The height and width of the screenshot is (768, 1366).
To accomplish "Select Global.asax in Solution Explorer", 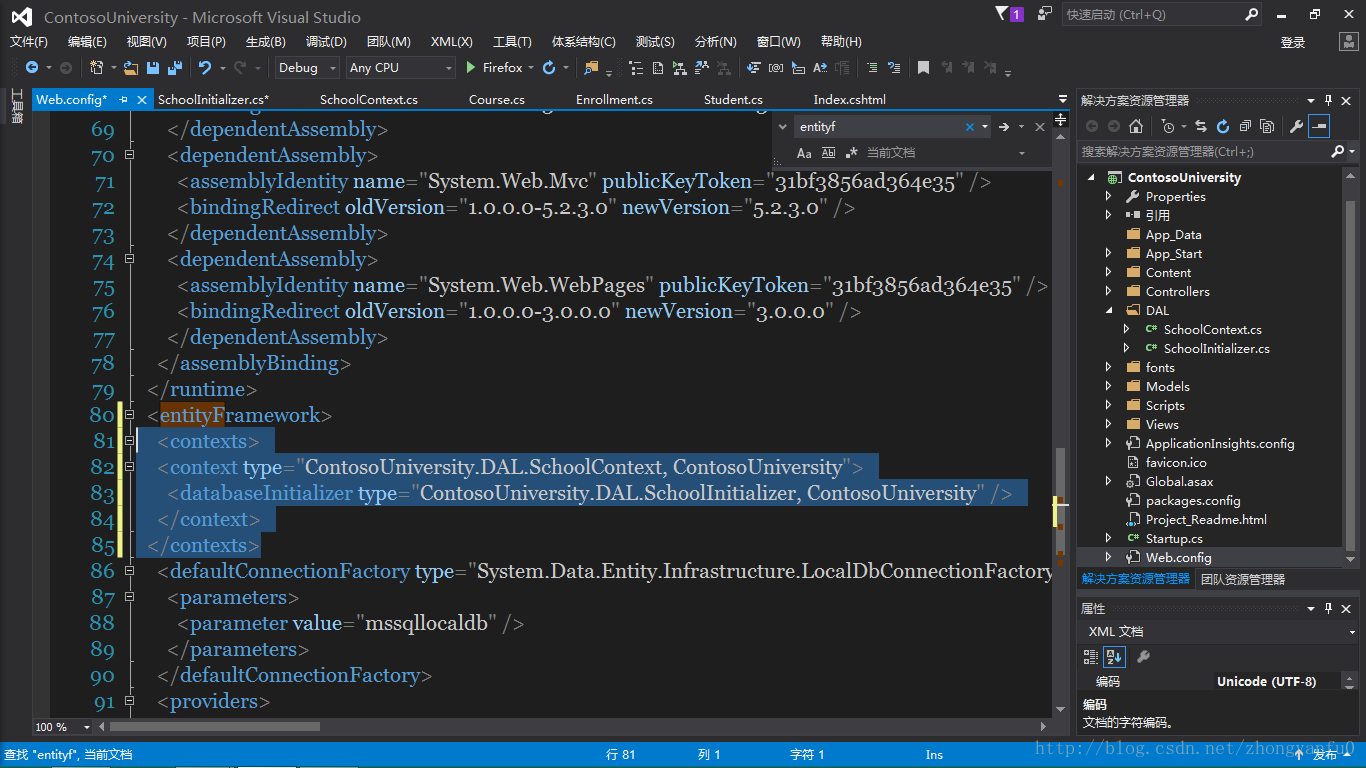I will [1180, 482].
